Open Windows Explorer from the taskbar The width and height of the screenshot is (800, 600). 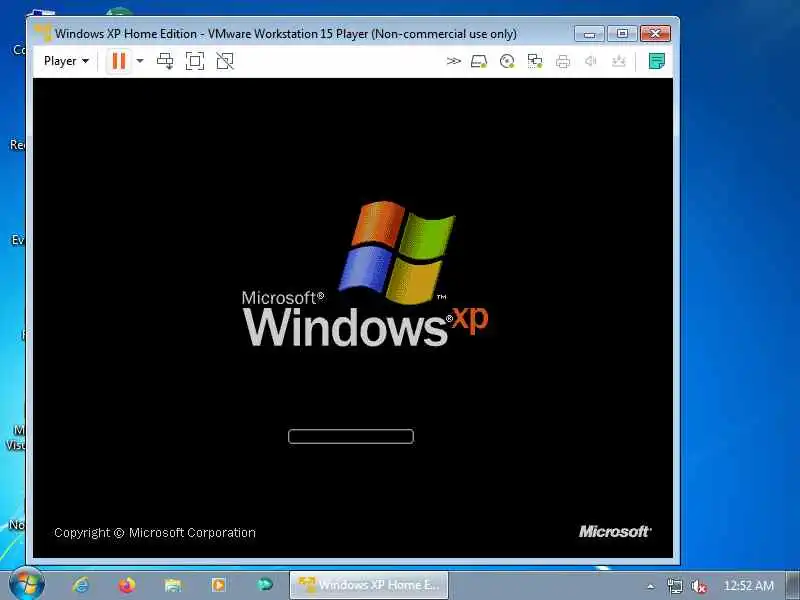coord(173,585)
